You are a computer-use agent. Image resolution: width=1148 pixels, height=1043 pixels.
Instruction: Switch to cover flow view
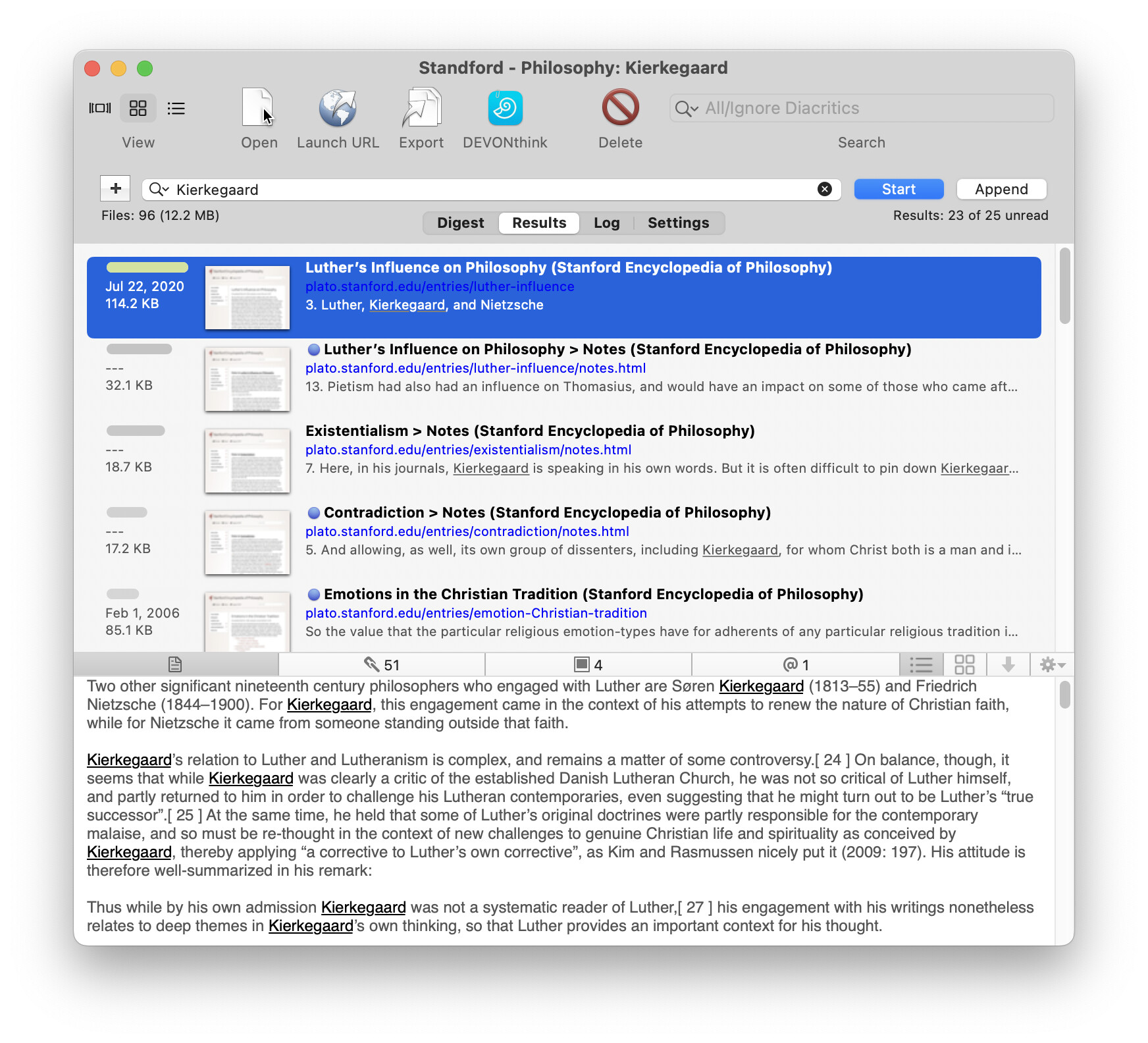pos(100,108)
